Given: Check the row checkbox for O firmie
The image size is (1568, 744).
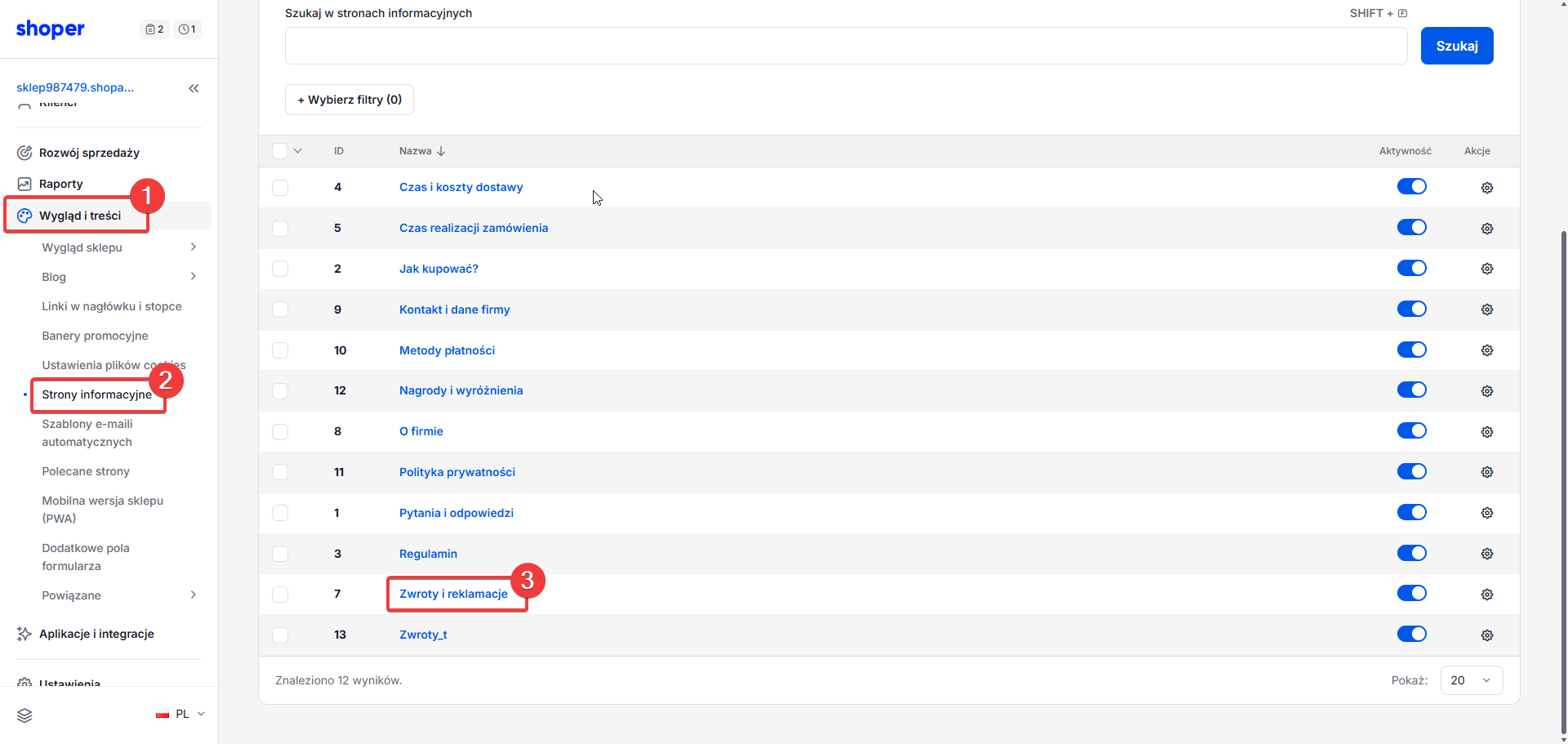Looking at the screenshot, I should click(280, 432).
